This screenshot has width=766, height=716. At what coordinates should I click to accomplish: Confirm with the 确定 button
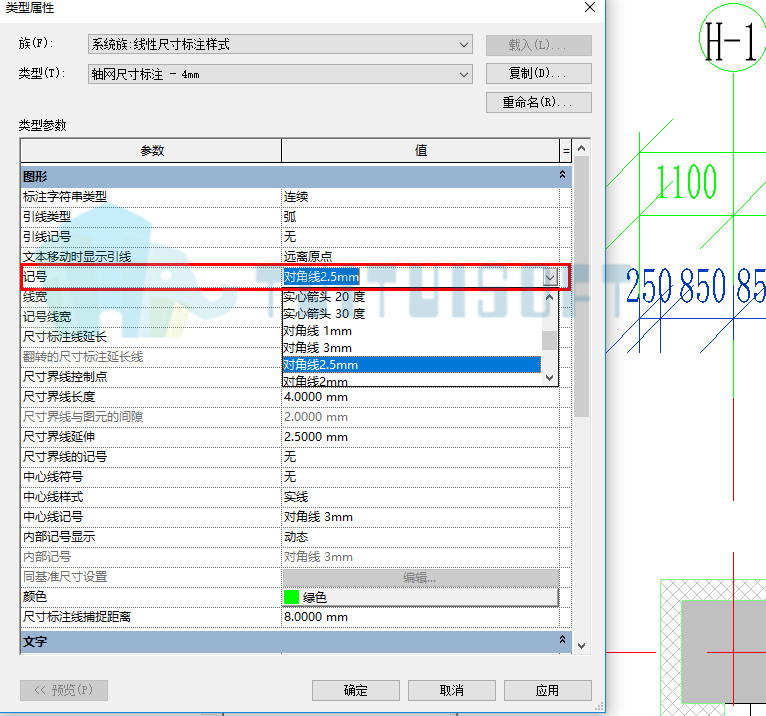[356, 690]
